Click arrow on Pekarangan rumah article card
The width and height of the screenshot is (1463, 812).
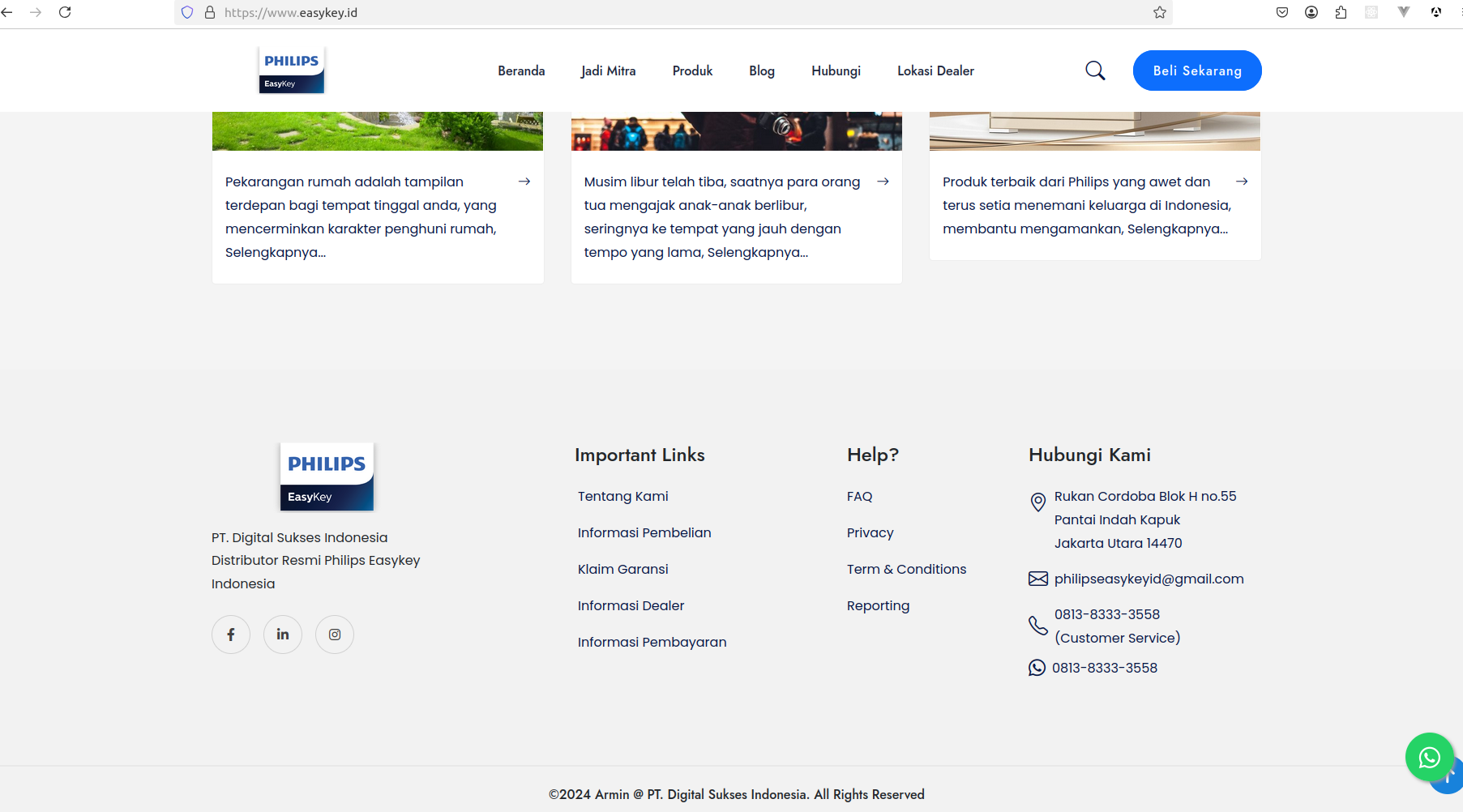coord(524,182)
